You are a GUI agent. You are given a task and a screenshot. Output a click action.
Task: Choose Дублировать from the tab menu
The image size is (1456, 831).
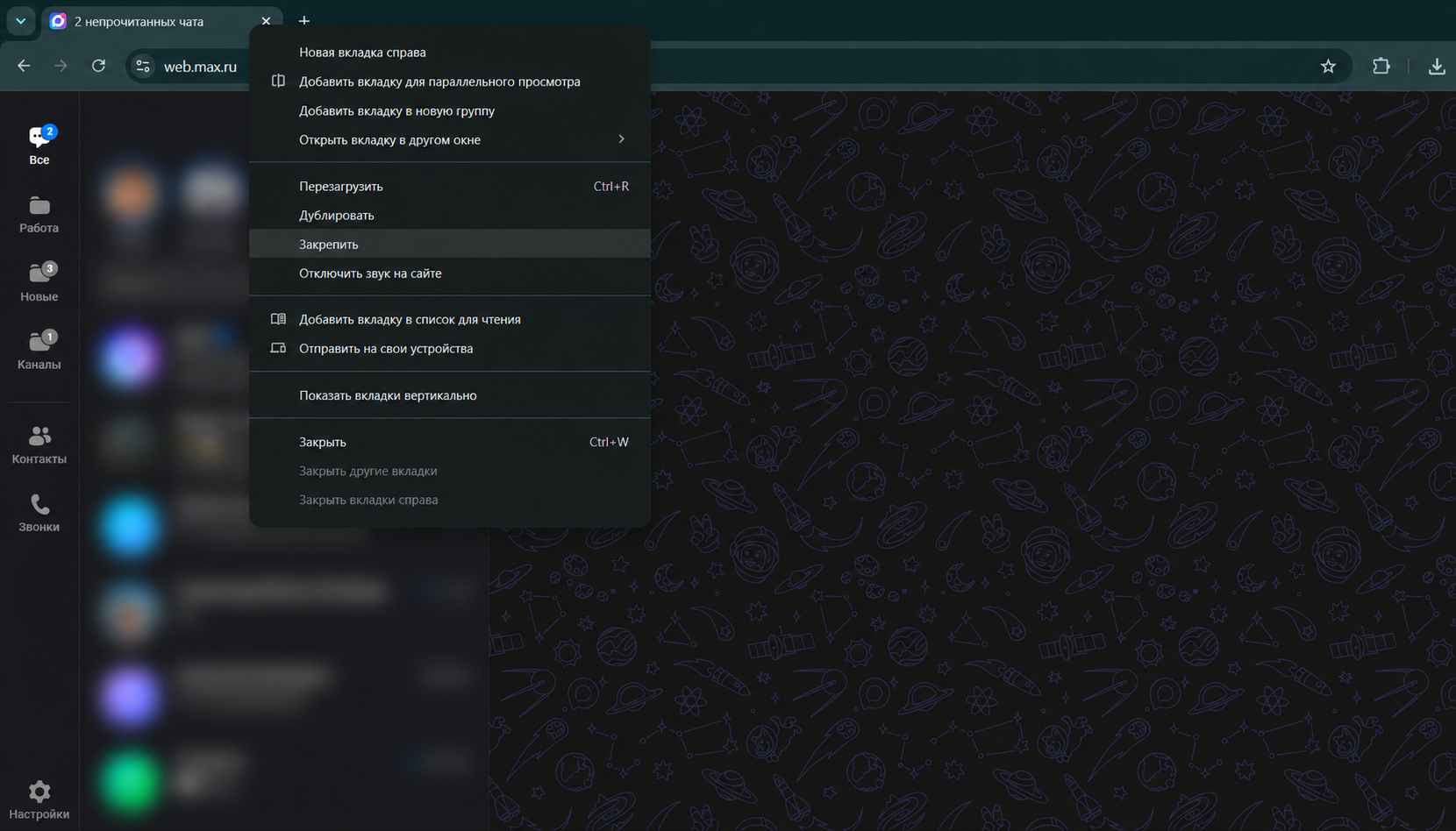450,215
